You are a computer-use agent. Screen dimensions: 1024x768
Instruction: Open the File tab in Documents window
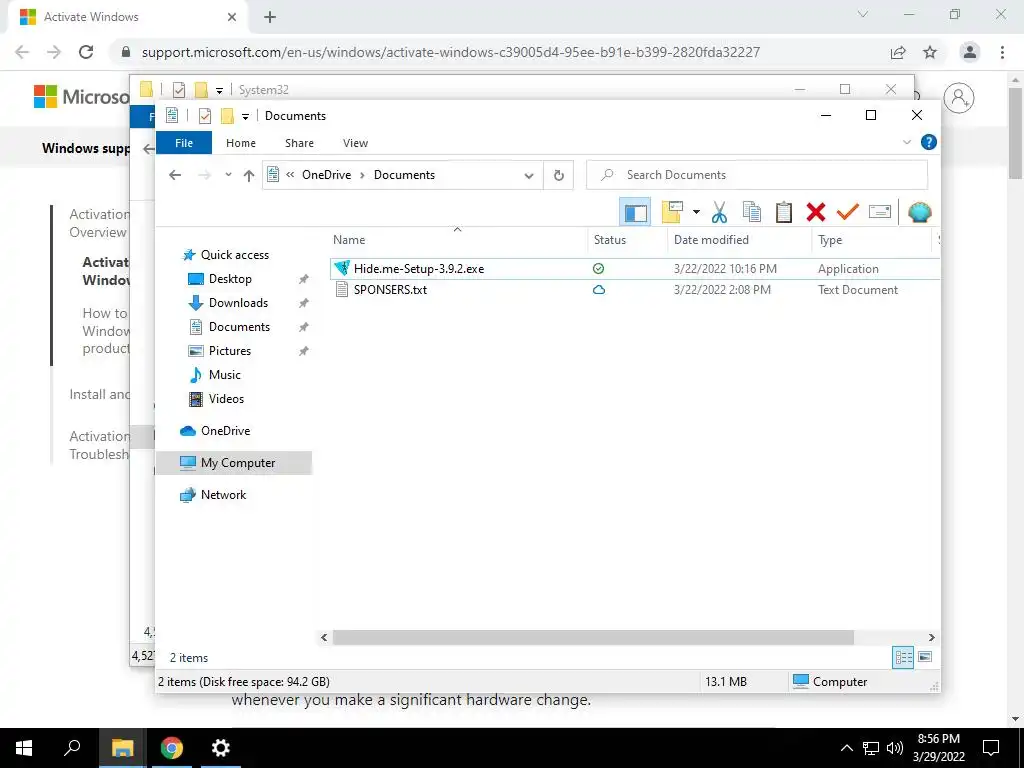point(184,143)
